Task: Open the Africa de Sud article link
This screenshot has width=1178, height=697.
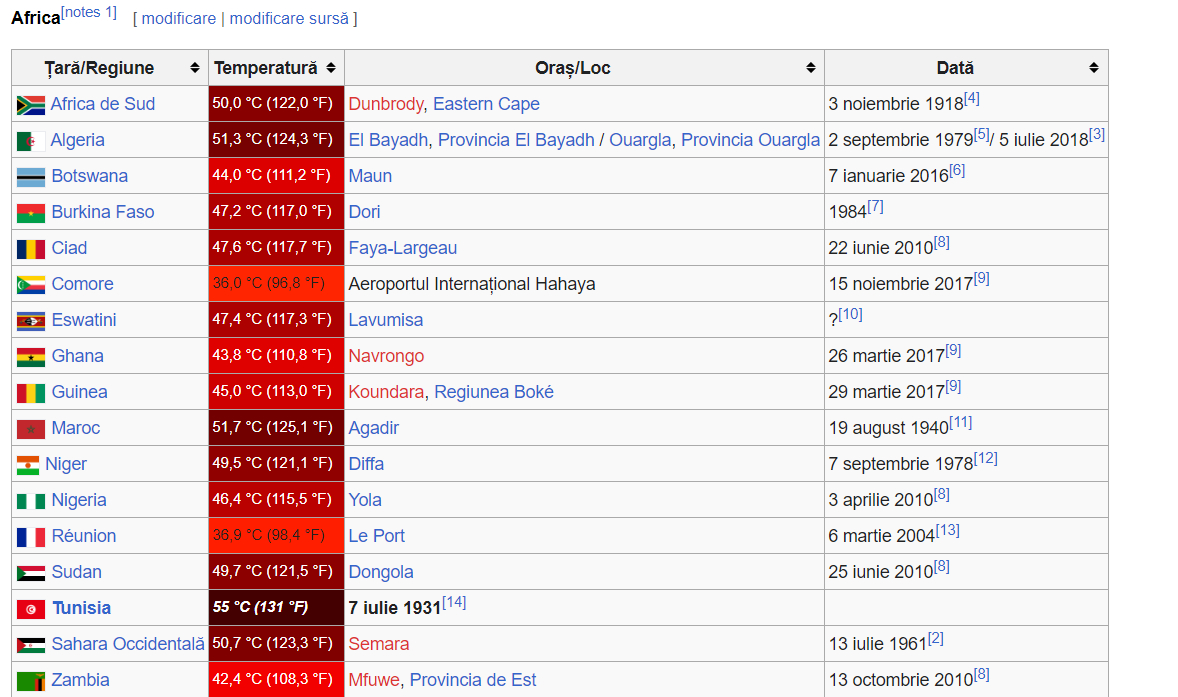Action: tap(103, 104)
